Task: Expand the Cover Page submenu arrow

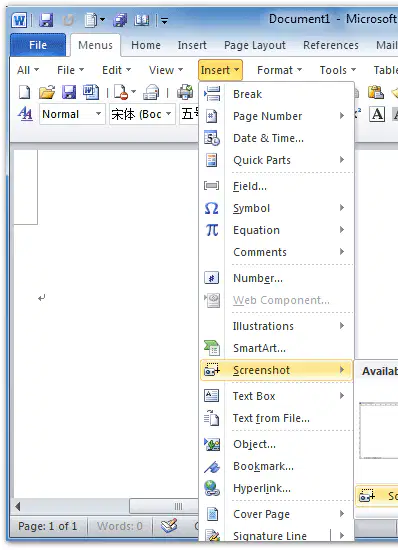Action: point(342,514)
